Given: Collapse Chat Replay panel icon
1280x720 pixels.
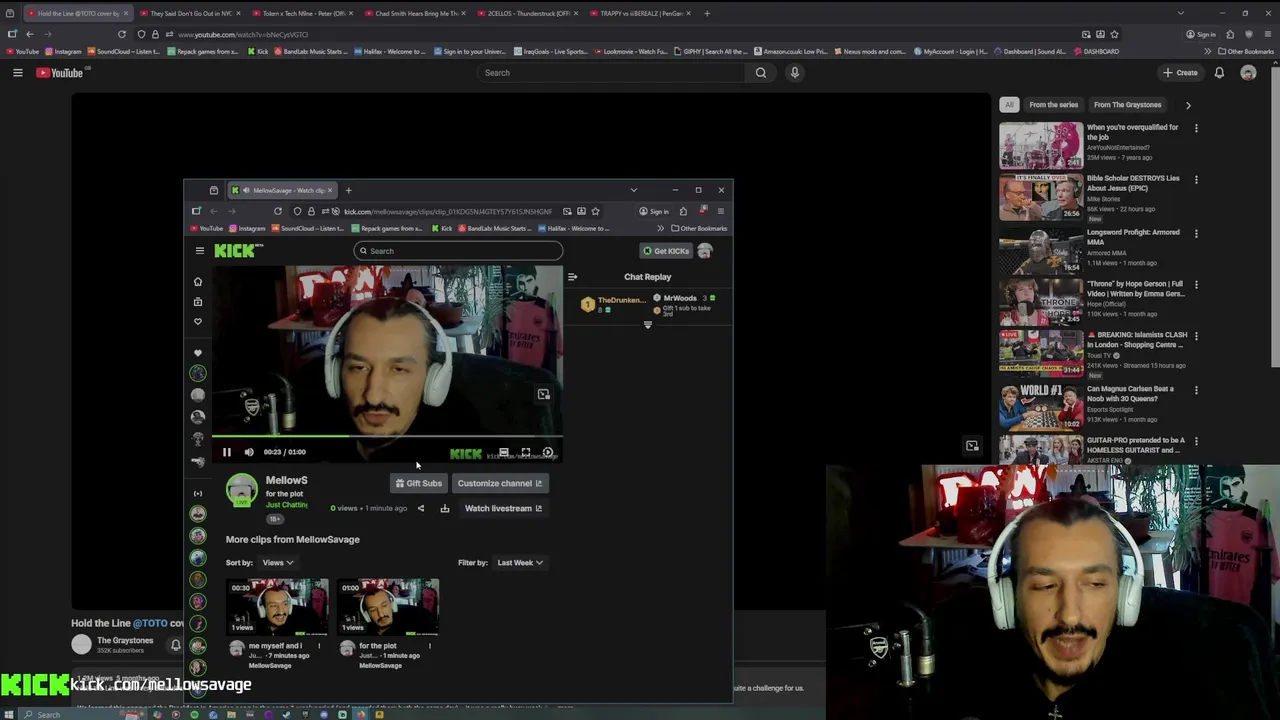Looking at the screenshot, I should coord(572,277).
